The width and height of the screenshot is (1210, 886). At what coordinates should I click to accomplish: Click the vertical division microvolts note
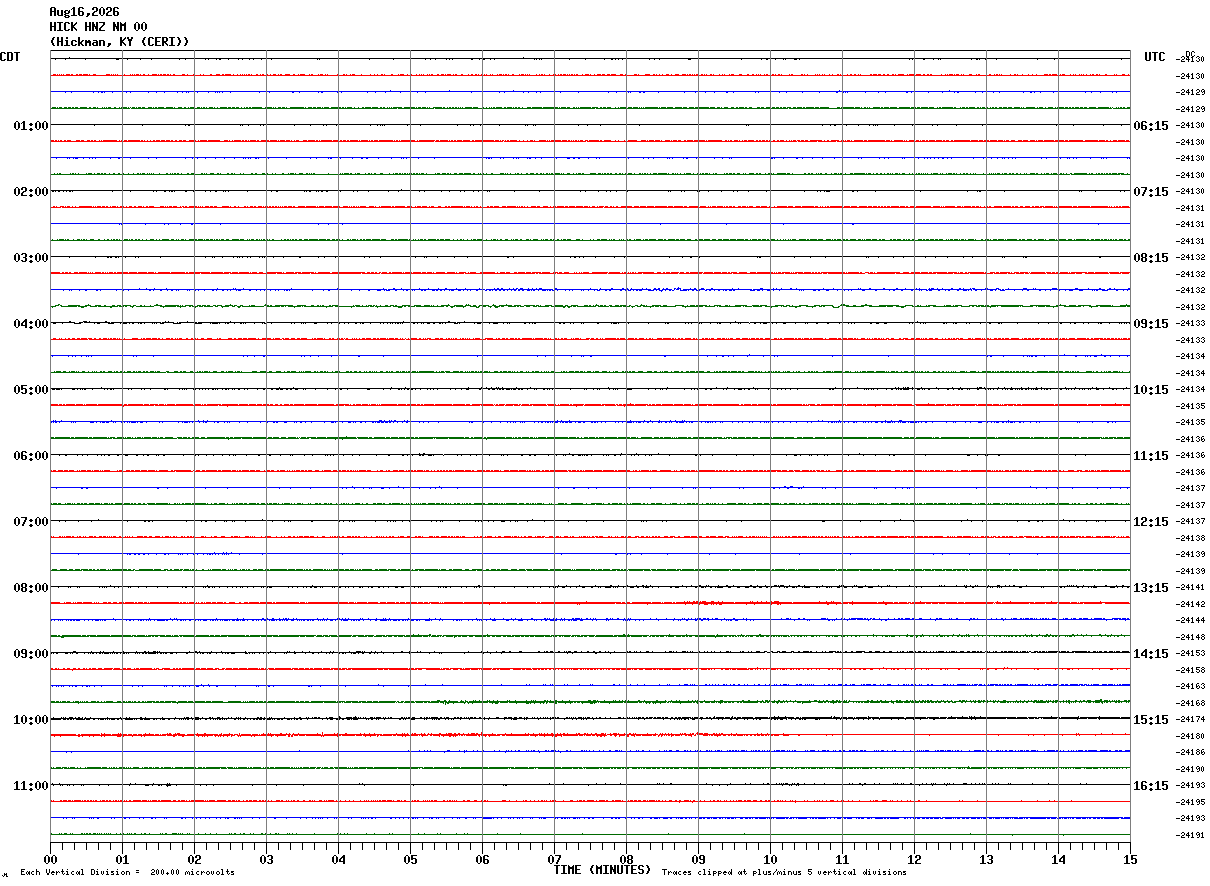click(x=127, y=873)
